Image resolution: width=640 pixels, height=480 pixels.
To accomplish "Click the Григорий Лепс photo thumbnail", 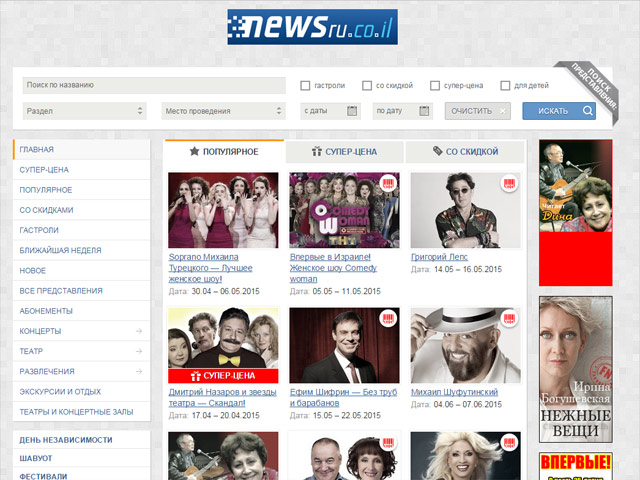I will tap(466, 210).
